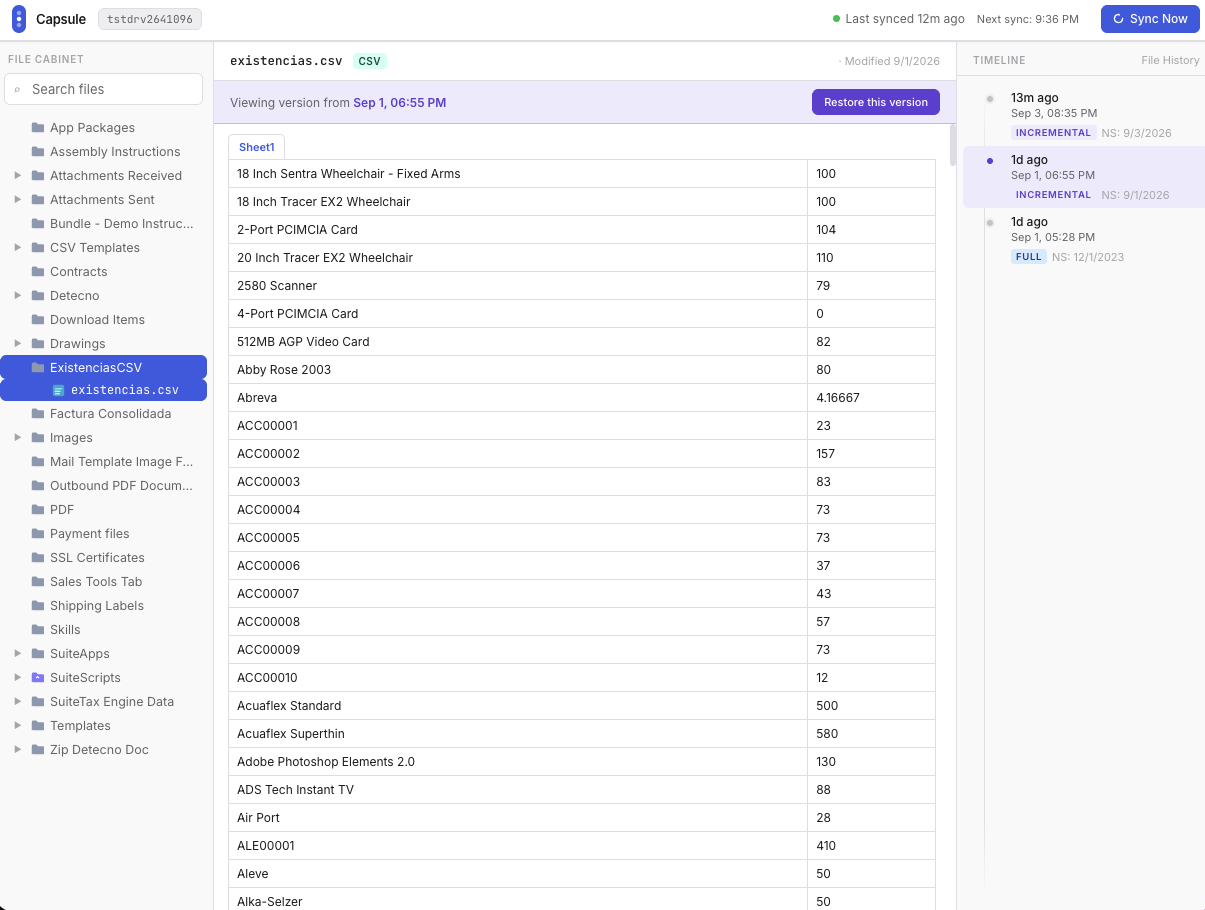The width and height of the screenshot is (1205, 910).
Task: Expand the Images folder
Action: coord(18,438)
